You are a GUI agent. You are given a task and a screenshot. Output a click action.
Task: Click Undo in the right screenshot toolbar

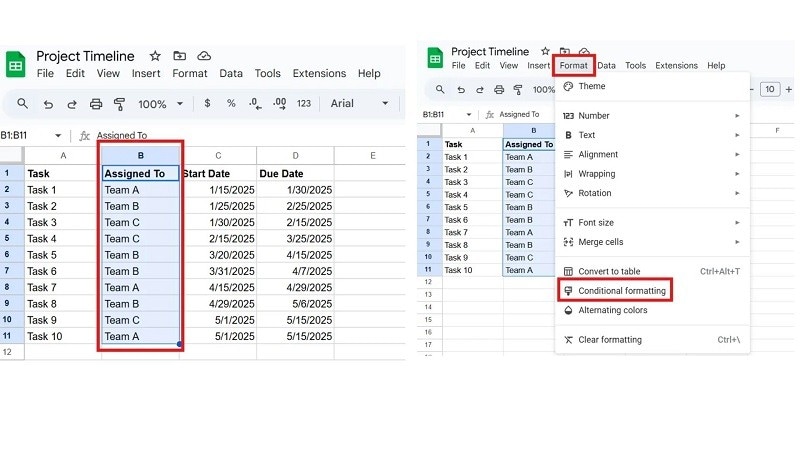click(461, 90)
